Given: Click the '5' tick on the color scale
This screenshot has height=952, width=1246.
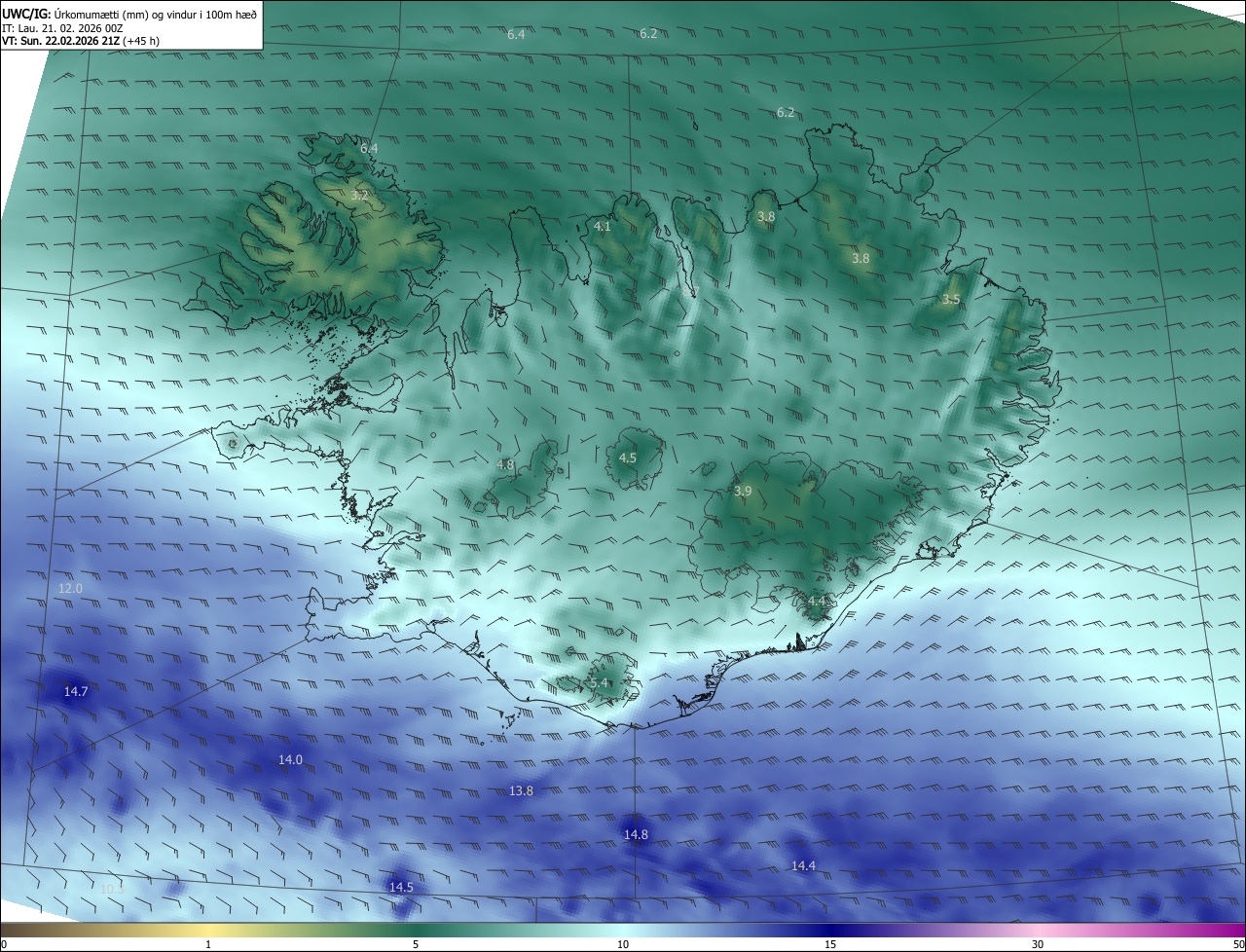Looking at the screenshot, I should coord(416,945).
